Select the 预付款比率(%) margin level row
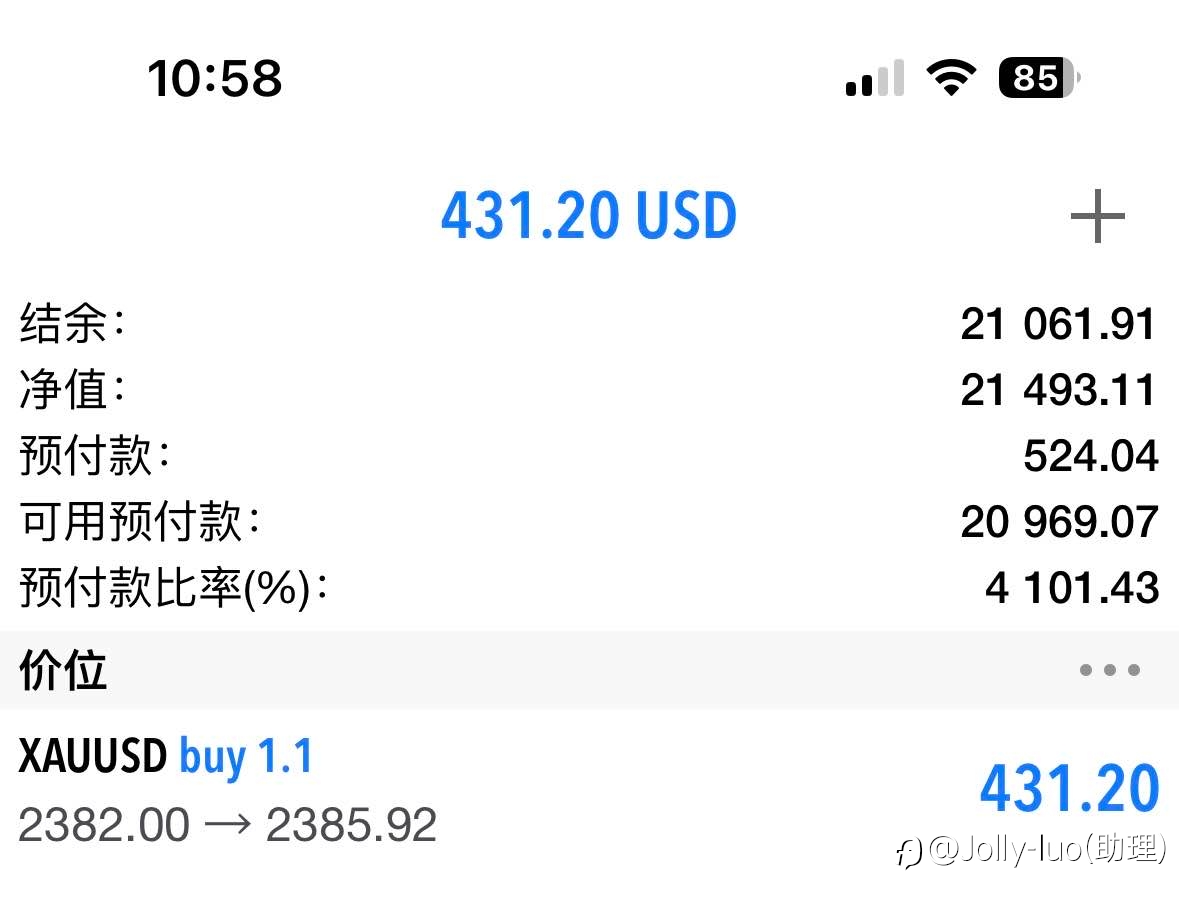1179x904 pixels. 590,587
